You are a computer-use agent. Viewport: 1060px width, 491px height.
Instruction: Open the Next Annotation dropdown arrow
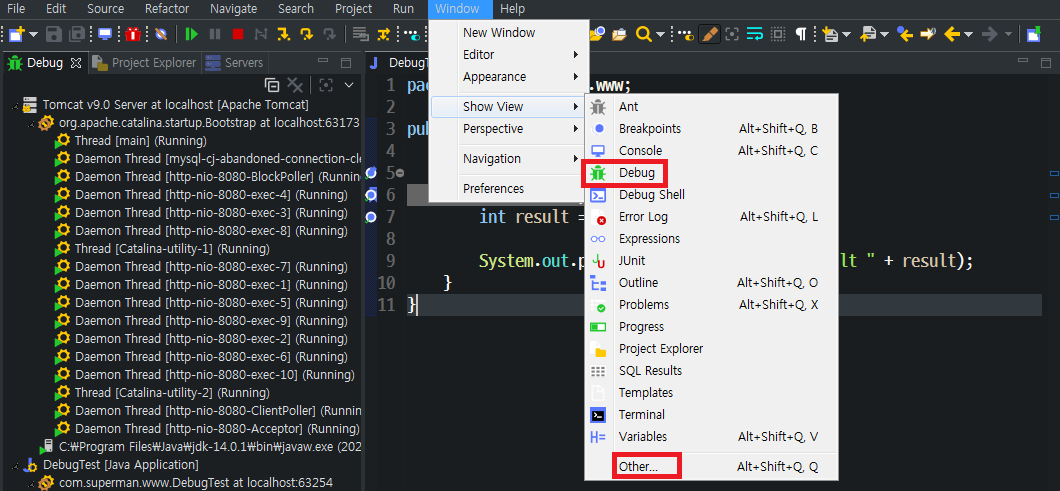pos(846,34)
